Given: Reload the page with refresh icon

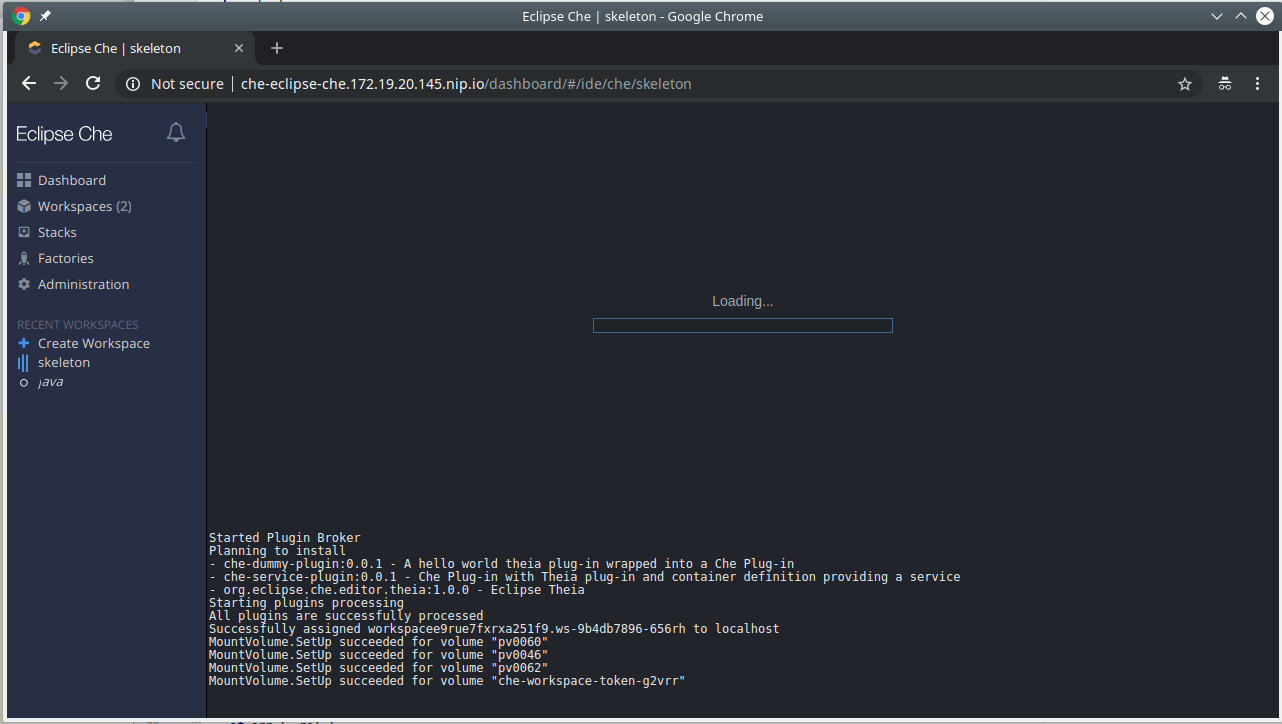Looking at the screenshot, I should [x=93, y=84].
